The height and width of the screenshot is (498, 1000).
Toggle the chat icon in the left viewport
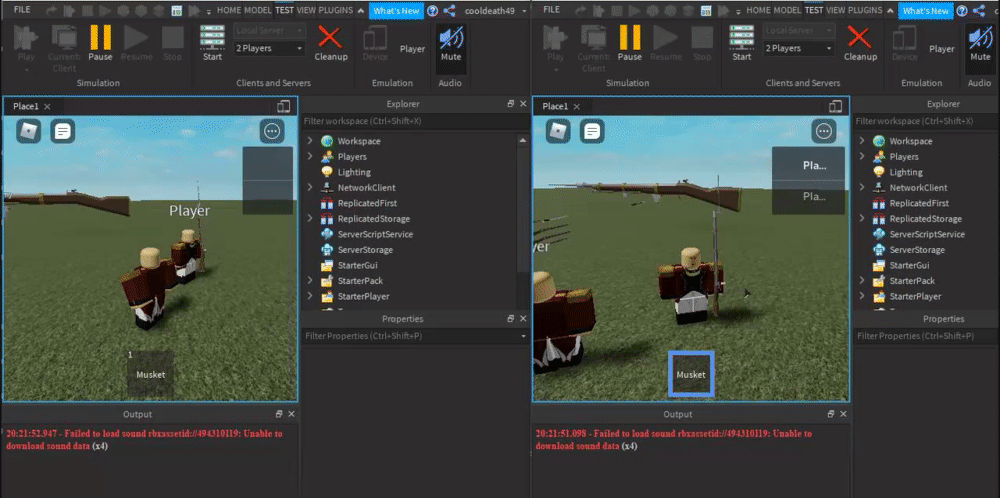[62, 131]
